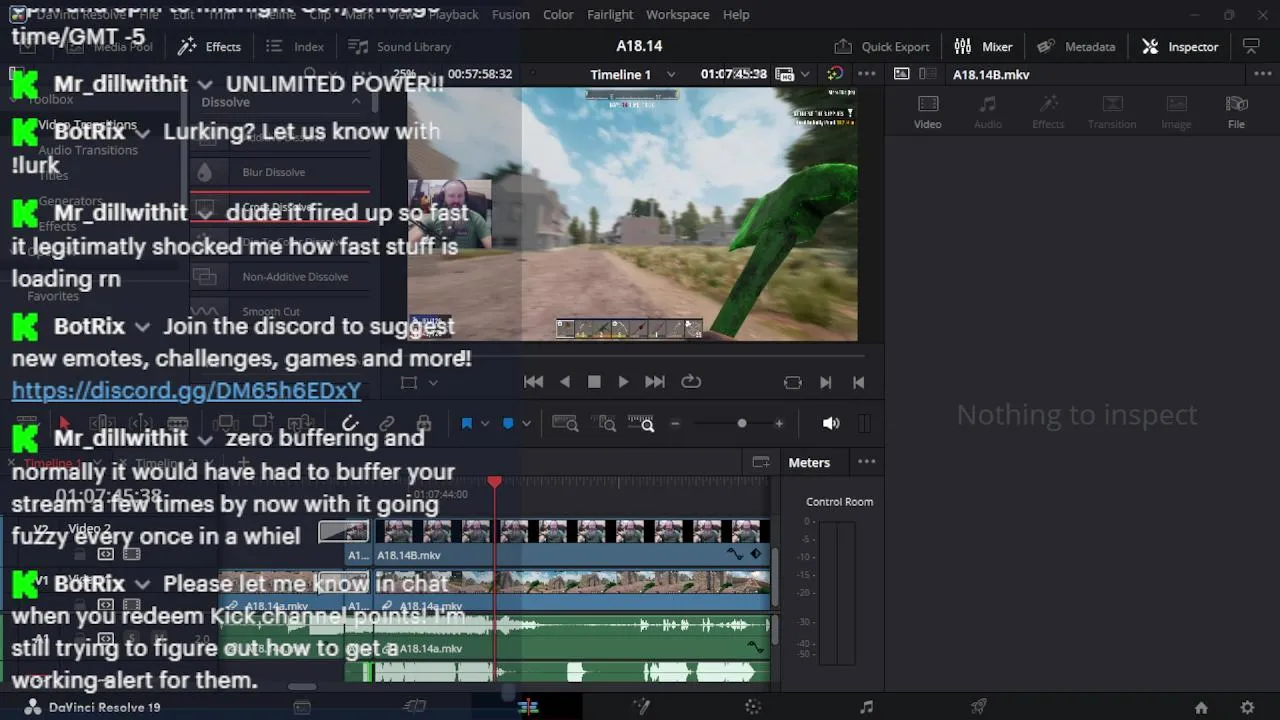Screen dimensions: 1280x720
Task: Toggle the Inspector panel
Action: pyautogui.click(x=1181, y=46)
